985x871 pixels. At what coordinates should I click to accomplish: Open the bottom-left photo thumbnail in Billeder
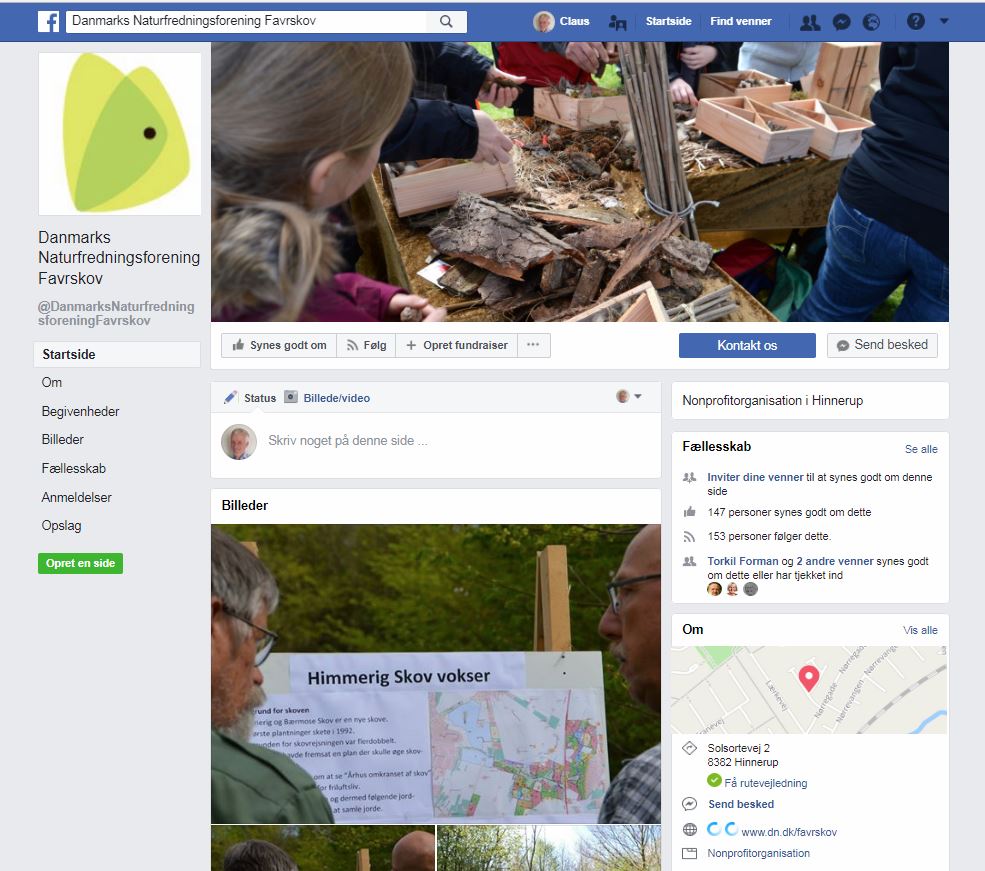323,848
